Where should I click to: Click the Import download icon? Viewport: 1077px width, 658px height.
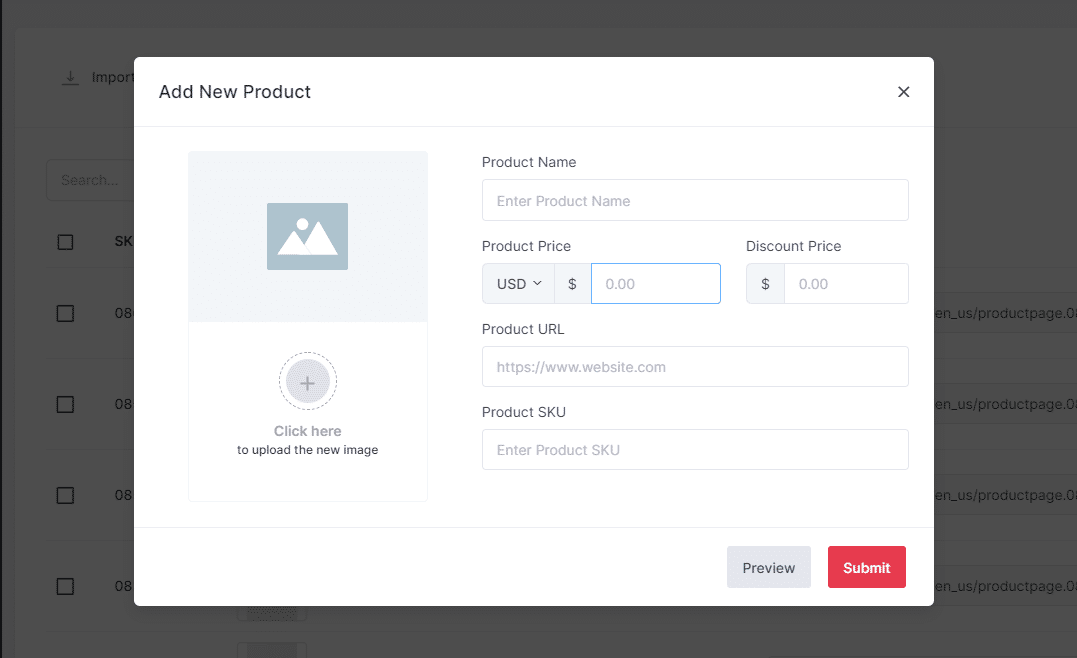coord(70,78)
